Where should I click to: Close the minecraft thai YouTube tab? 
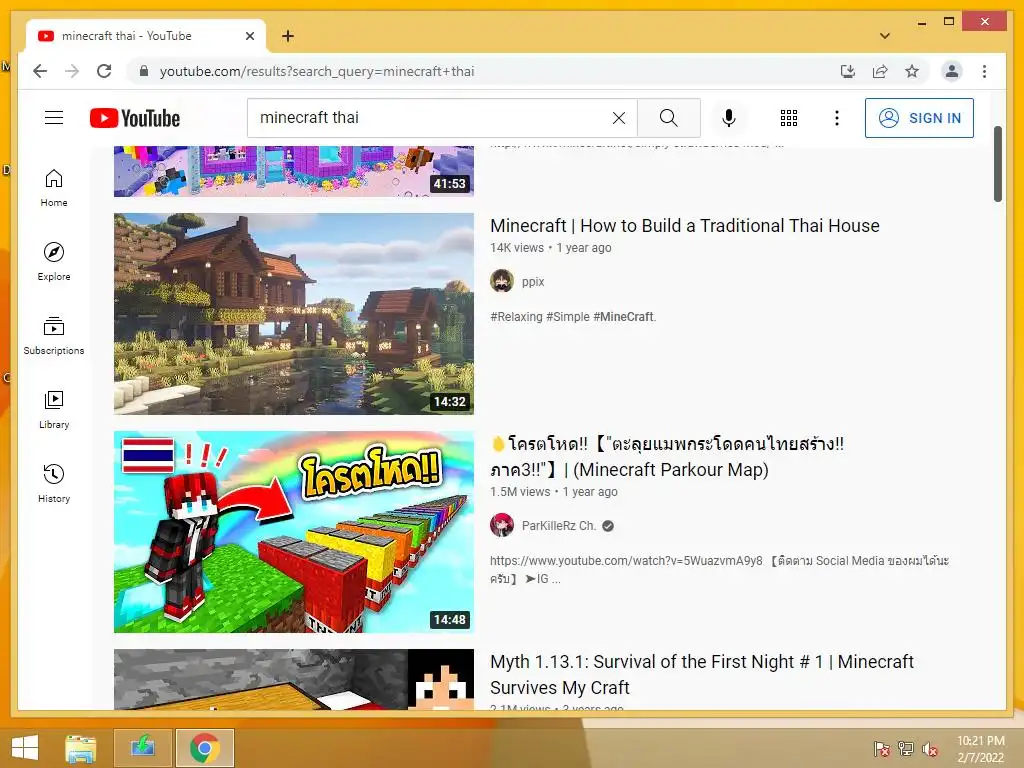click(249, 36)
